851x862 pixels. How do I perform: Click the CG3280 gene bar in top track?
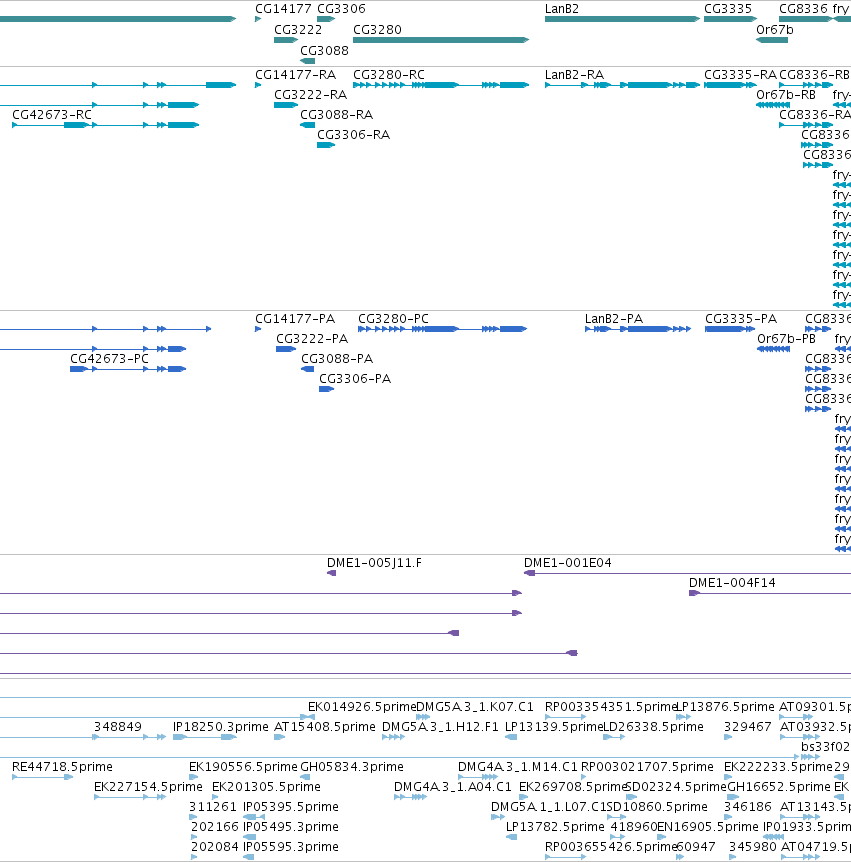tap(441, 40)
